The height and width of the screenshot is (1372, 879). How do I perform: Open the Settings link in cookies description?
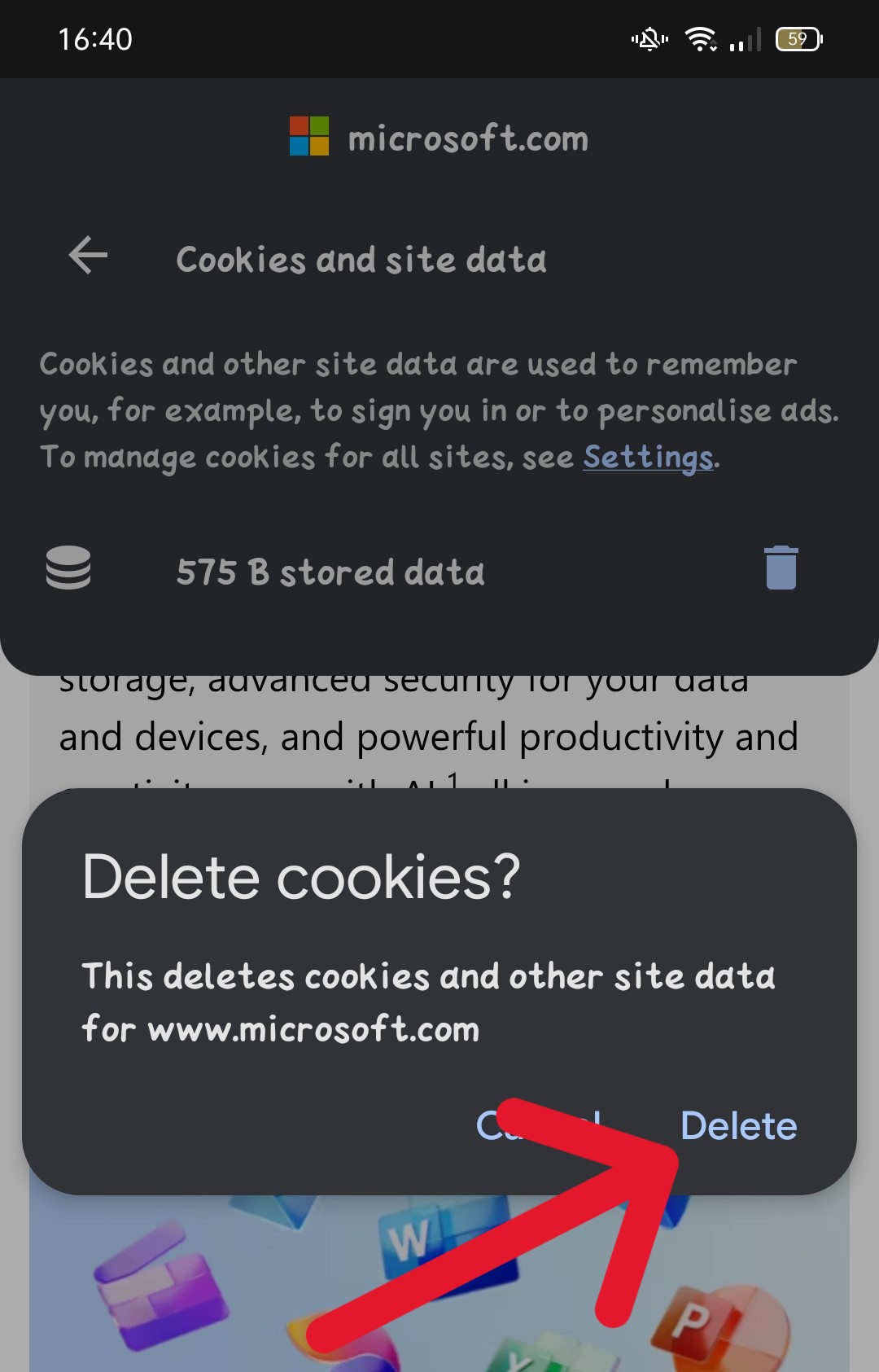pos(648,458)
